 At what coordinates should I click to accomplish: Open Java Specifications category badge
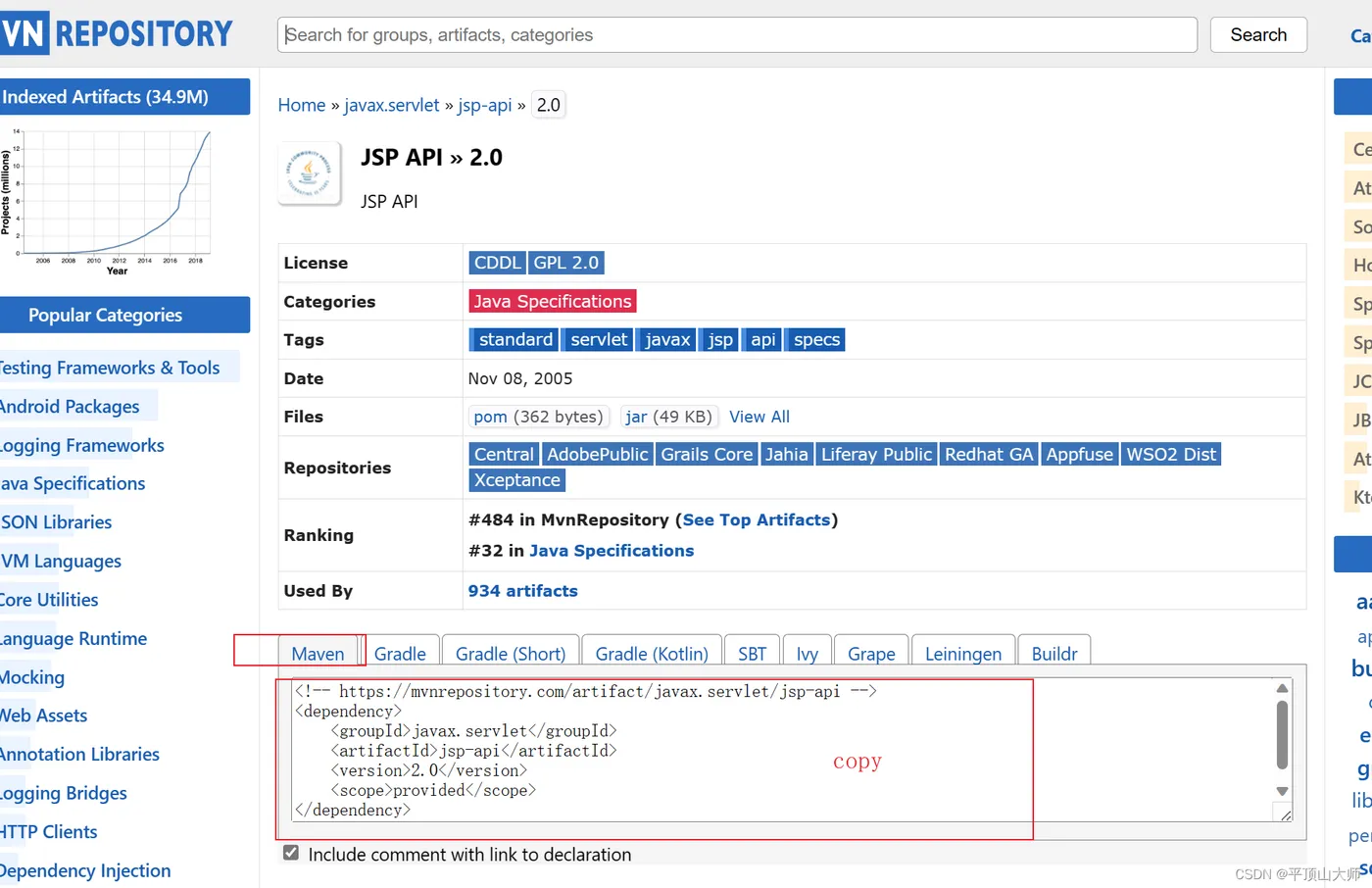coord(553,301)
